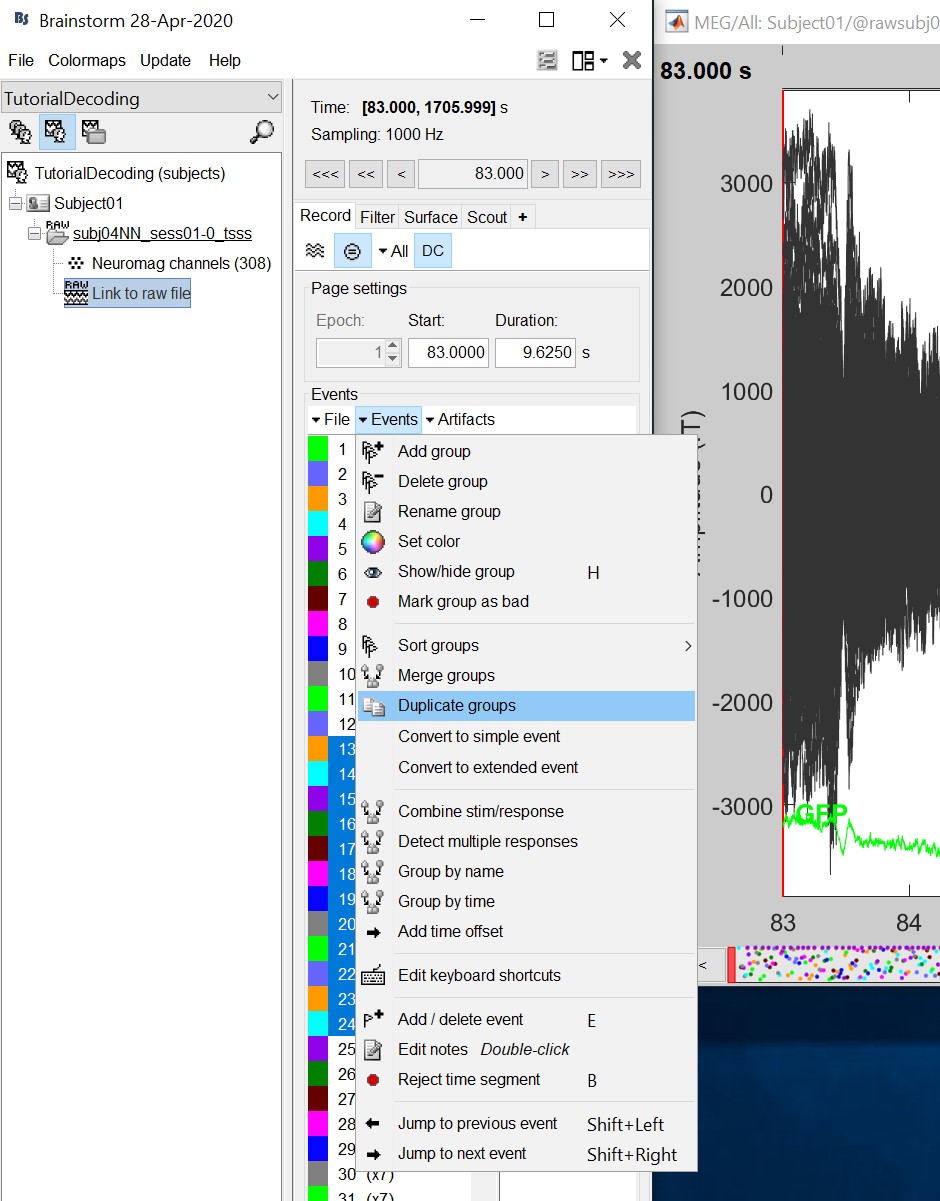Click the magnifier search icon in database panel

pyautogui.click(x=262, y=132)
